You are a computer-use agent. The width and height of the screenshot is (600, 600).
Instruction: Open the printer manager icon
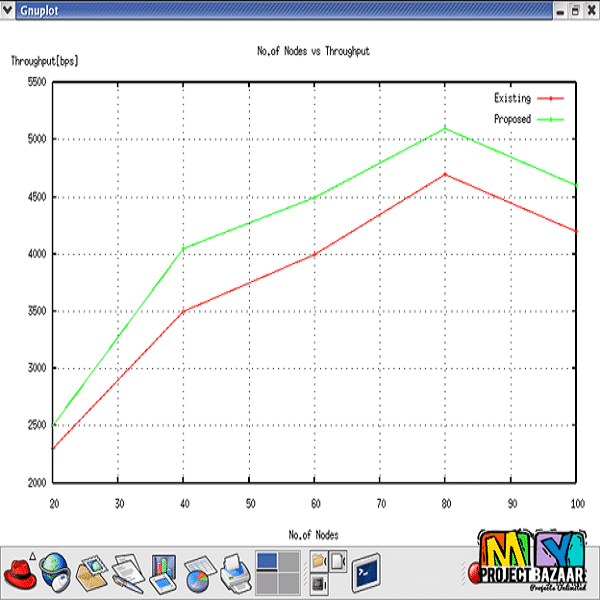pos(234,573)
